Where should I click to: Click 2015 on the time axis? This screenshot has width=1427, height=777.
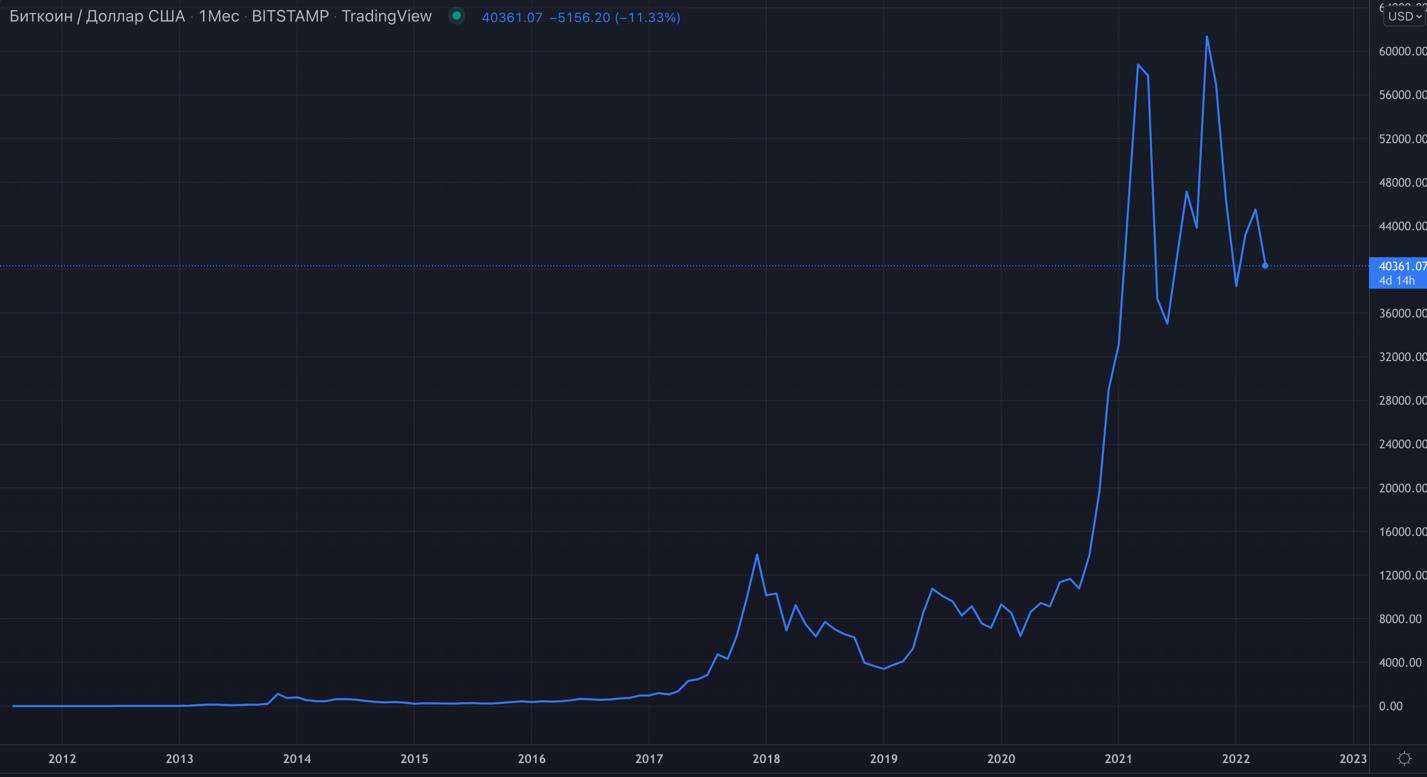pos(414,759)
